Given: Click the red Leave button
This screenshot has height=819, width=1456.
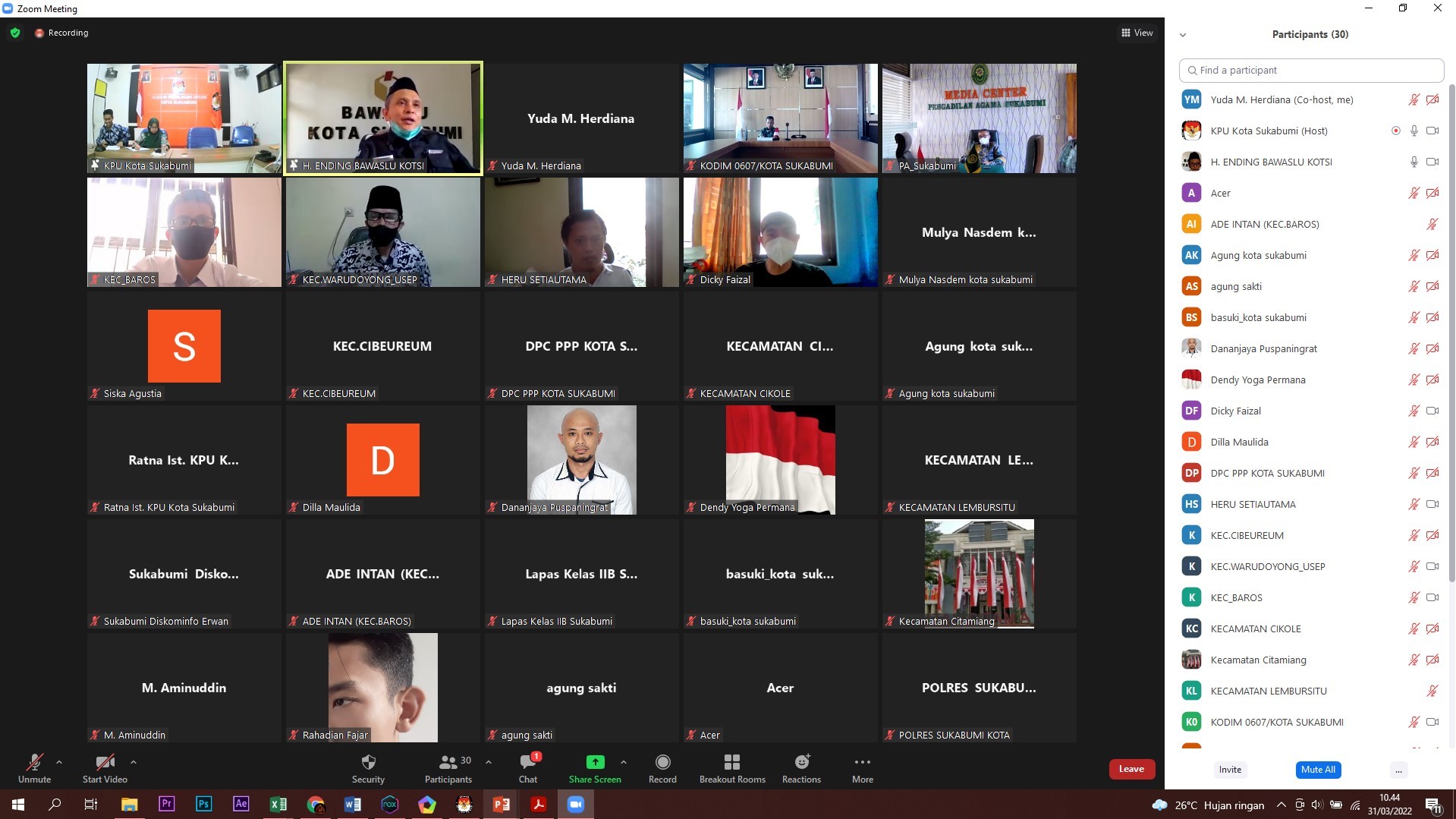Looking at the screenshot, I should coord(1131,769).
